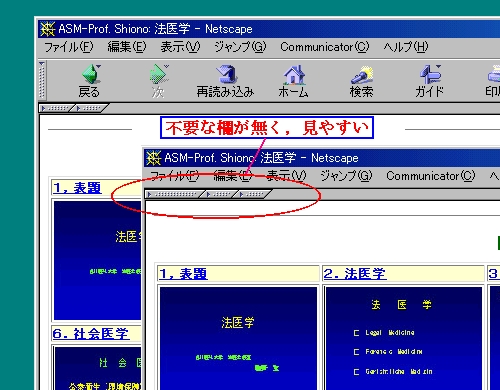The height and width of the screenshot is (390, 500).
Task: Open Communicator(C) menu in back window
Action: [x=325, y=47]
